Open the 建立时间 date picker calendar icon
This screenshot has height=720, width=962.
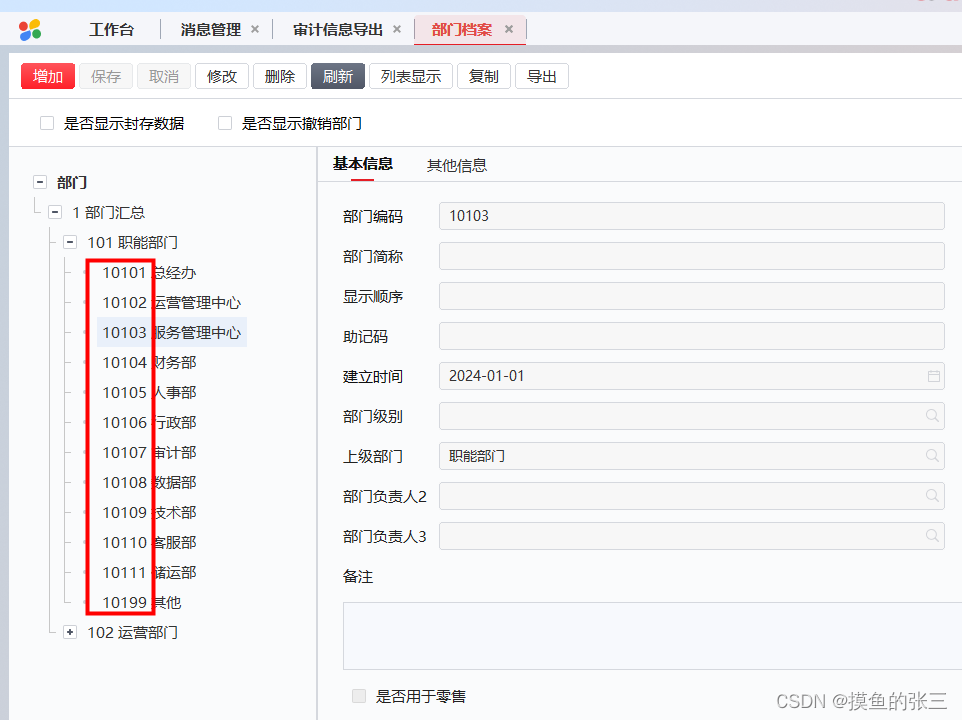click(x=932, y=375)
